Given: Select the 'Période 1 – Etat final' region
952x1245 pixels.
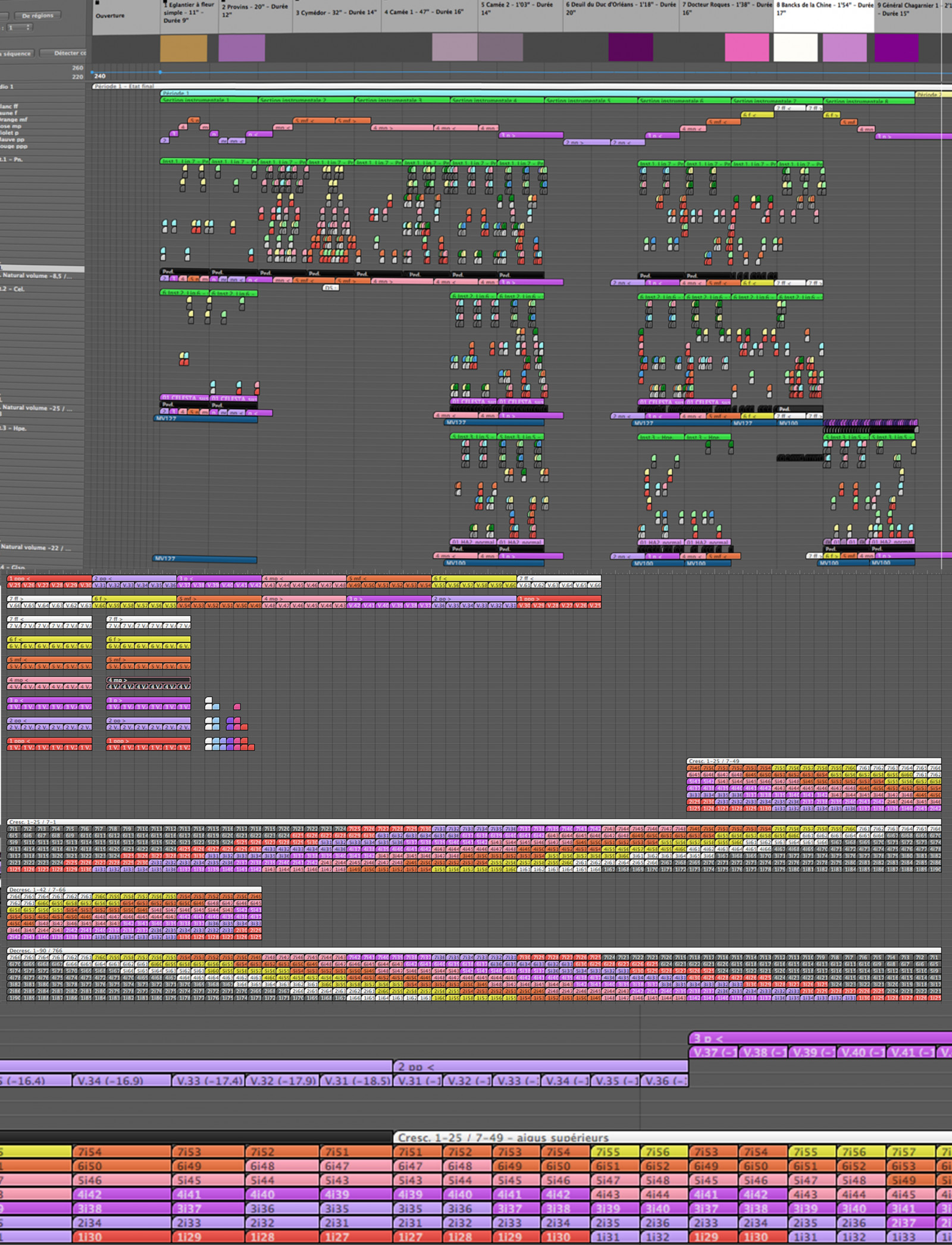Looking at the screenshot, I should pos(124,86).
